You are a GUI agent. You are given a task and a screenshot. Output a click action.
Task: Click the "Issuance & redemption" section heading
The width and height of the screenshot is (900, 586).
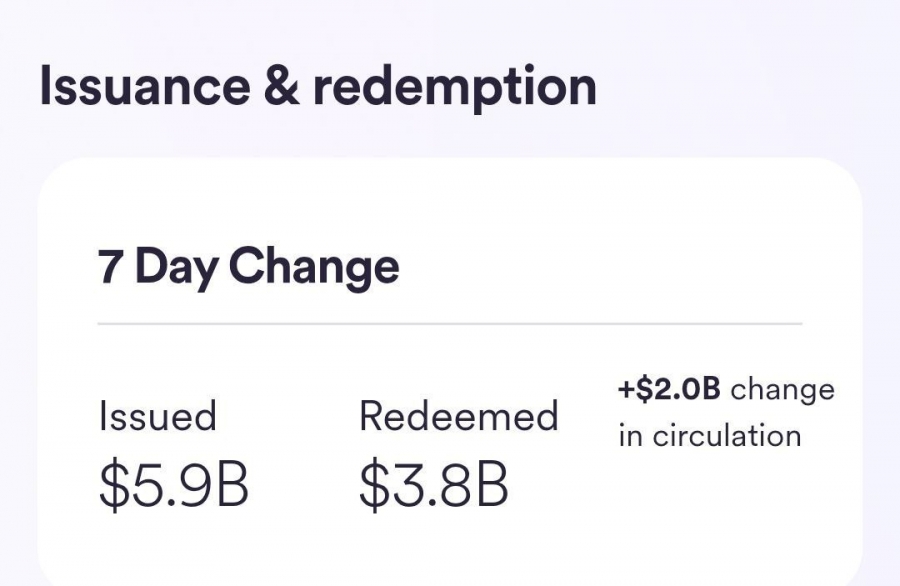point(317,87)
